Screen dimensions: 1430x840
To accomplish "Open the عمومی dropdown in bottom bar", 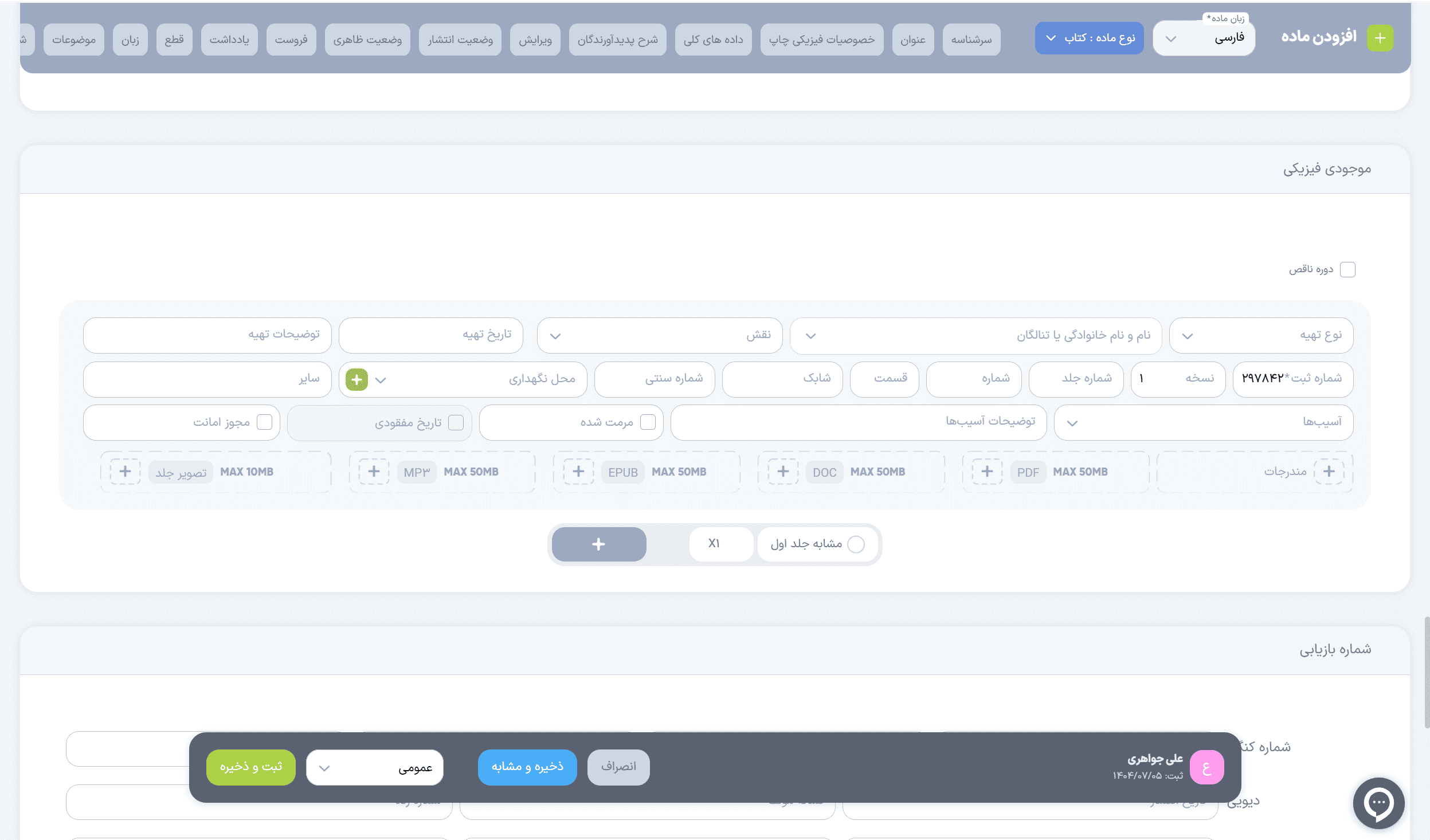I will tap(375, 767).
